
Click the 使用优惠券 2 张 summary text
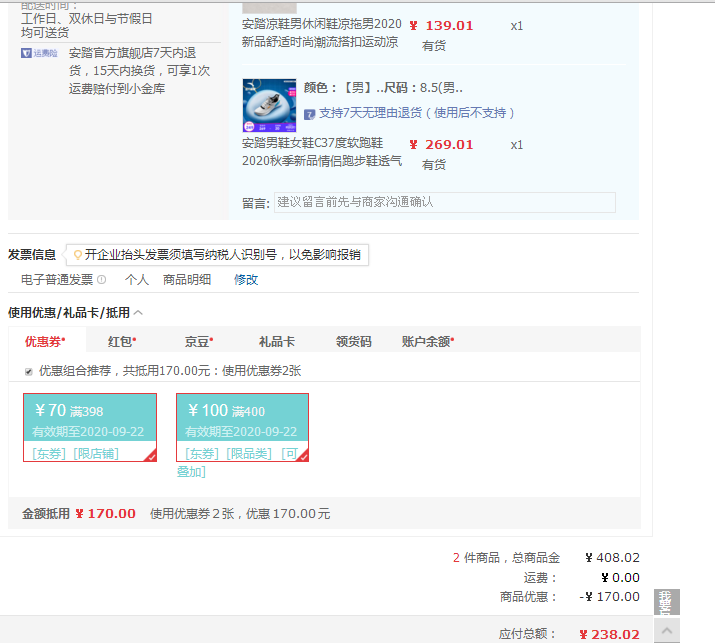point(240,514)
